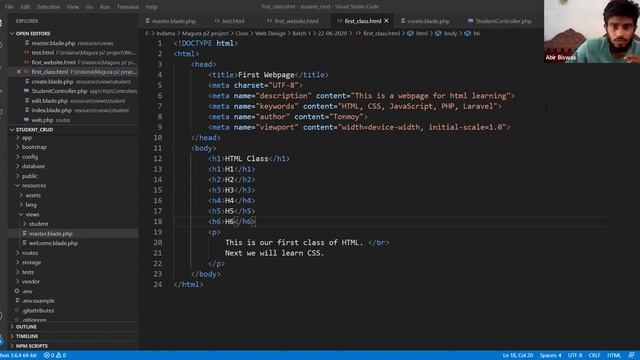
Task: Open master.blade.php in the views tree
Action: pyautogui.click(x=51, y=234)
